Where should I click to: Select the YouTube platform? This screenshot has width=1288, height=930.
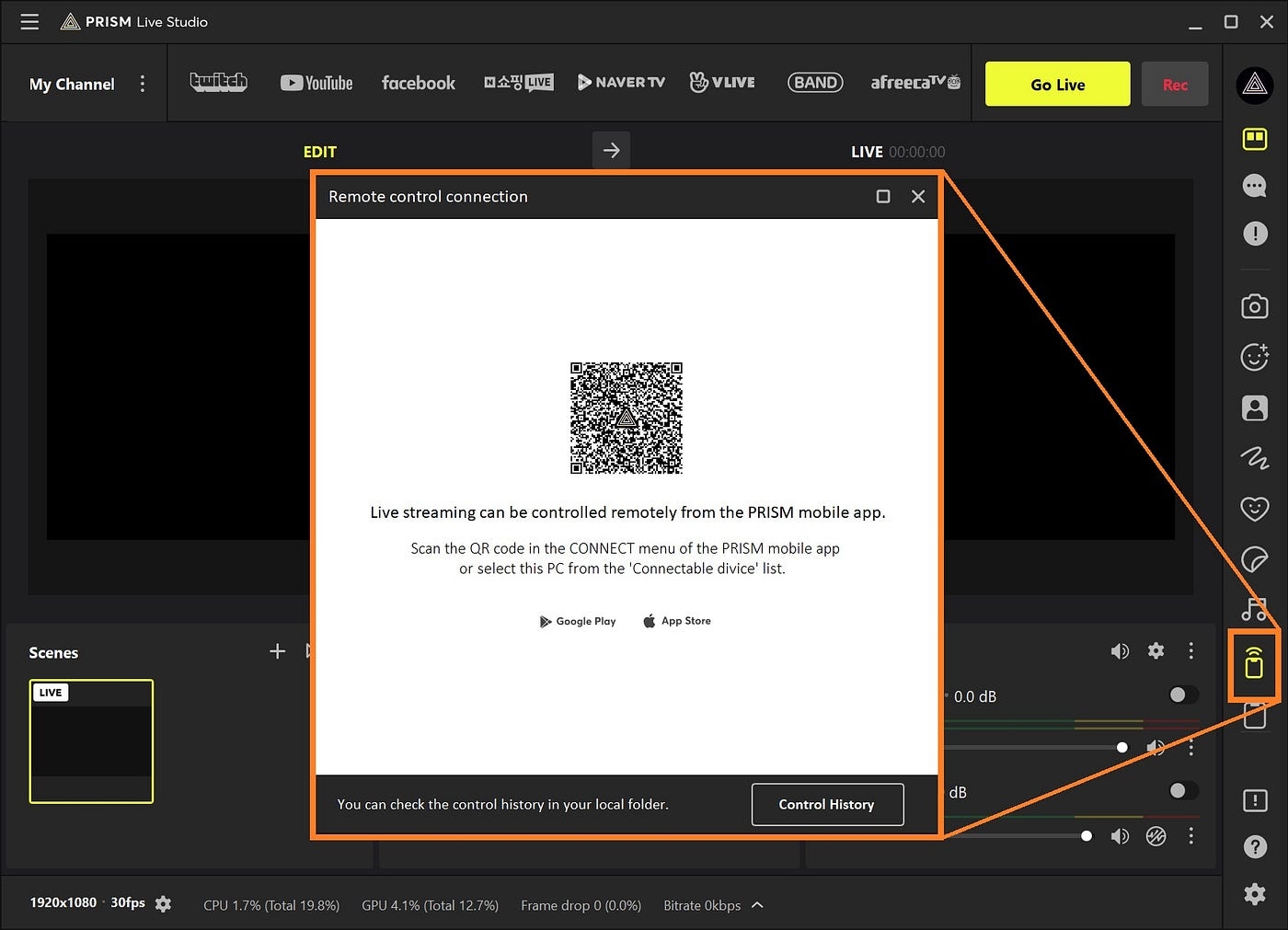[x=316, y=83]
